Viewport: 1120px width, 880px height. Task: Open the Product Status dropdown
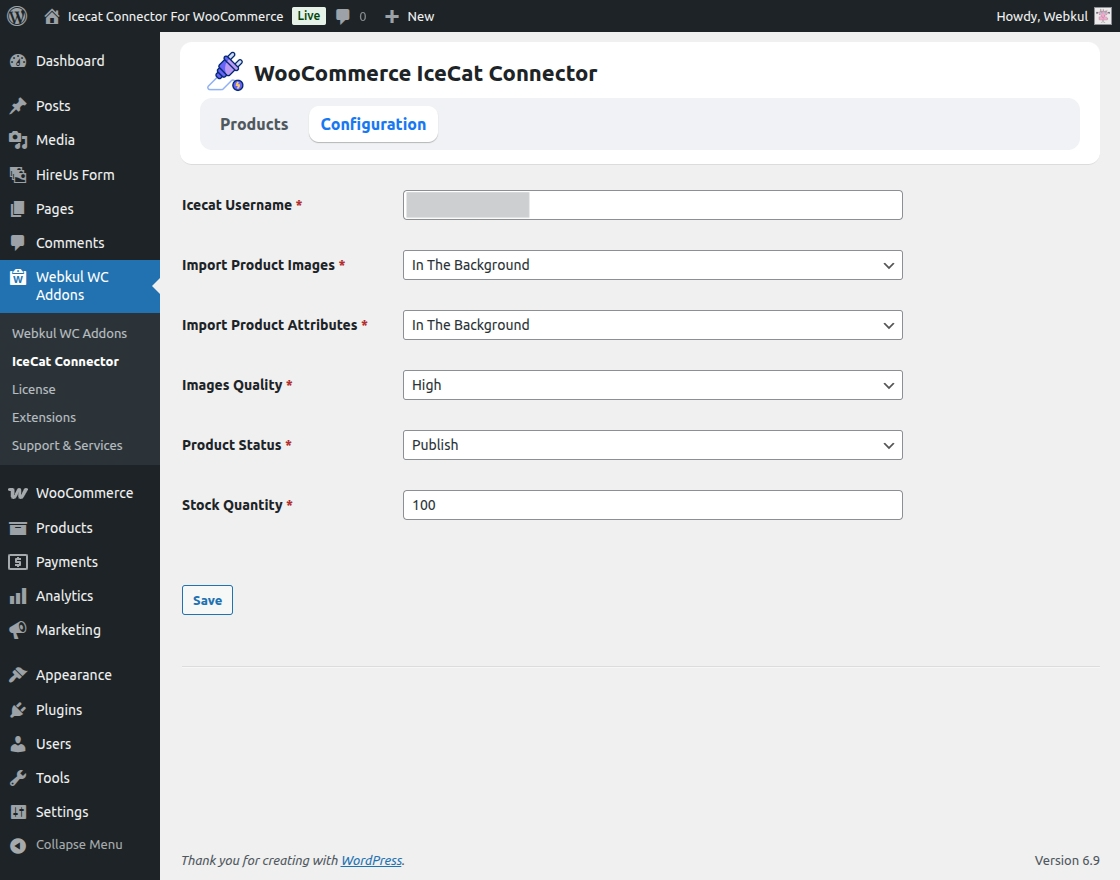click(x=651, y=445)
